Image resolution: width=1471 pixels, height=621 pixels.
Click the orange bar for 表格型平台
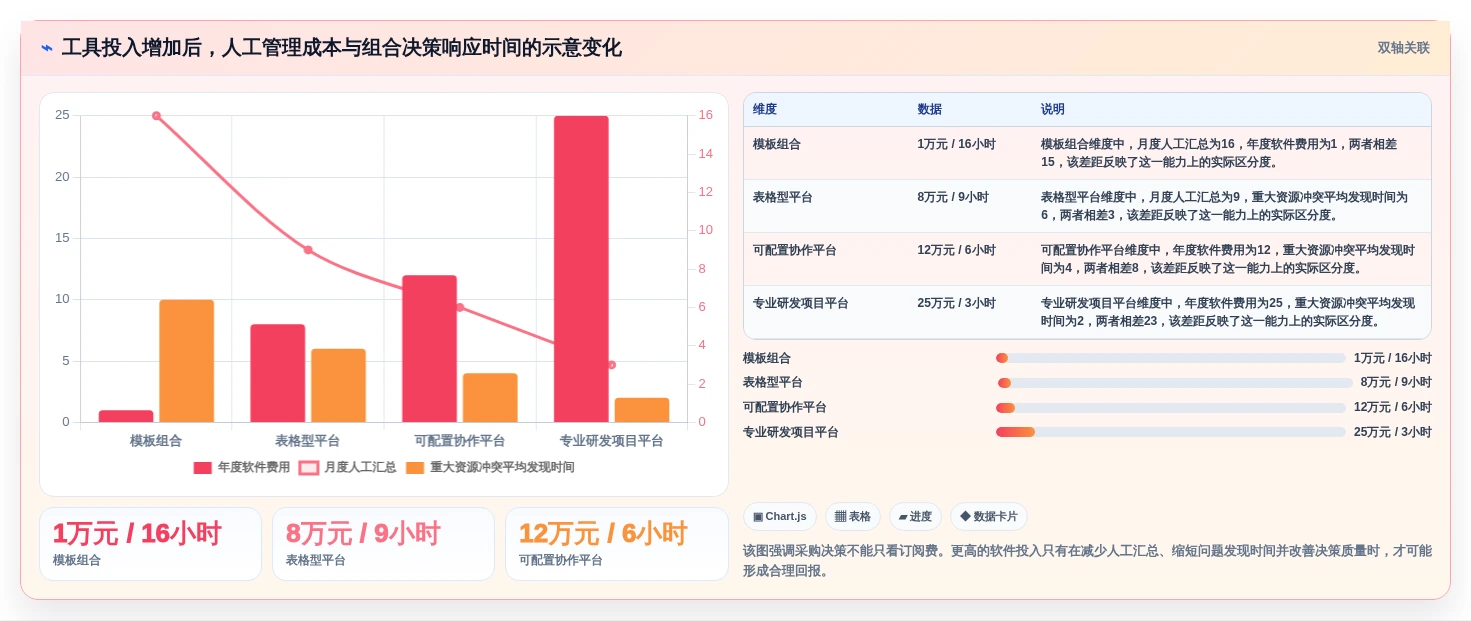[338, 385]
